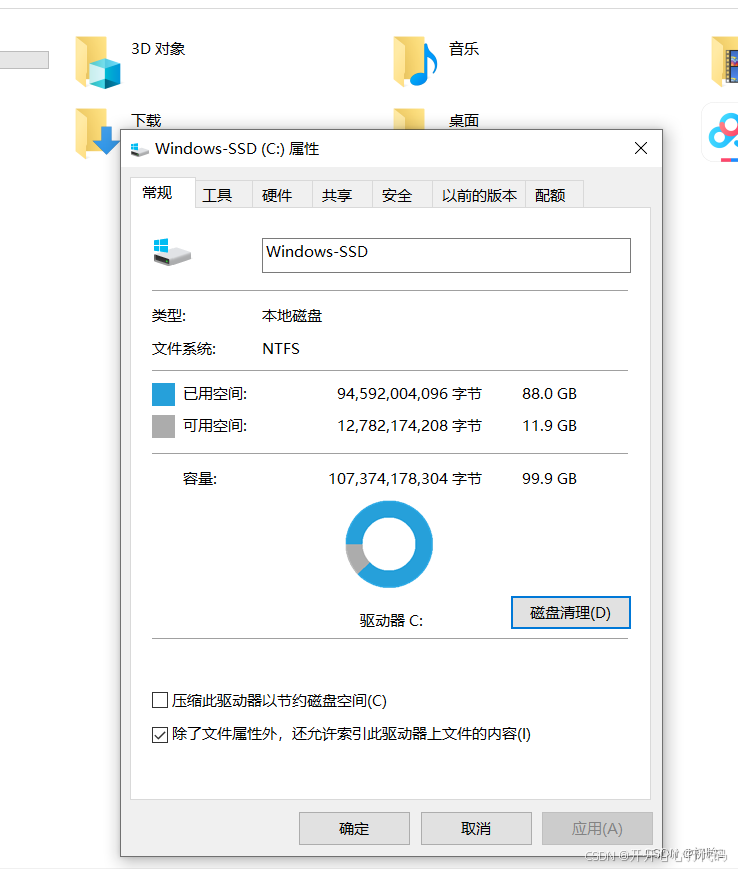This screenshot has width=738, height=869.
Task: Open the 3D 对象 folder icon
Action: coord(98,62)
